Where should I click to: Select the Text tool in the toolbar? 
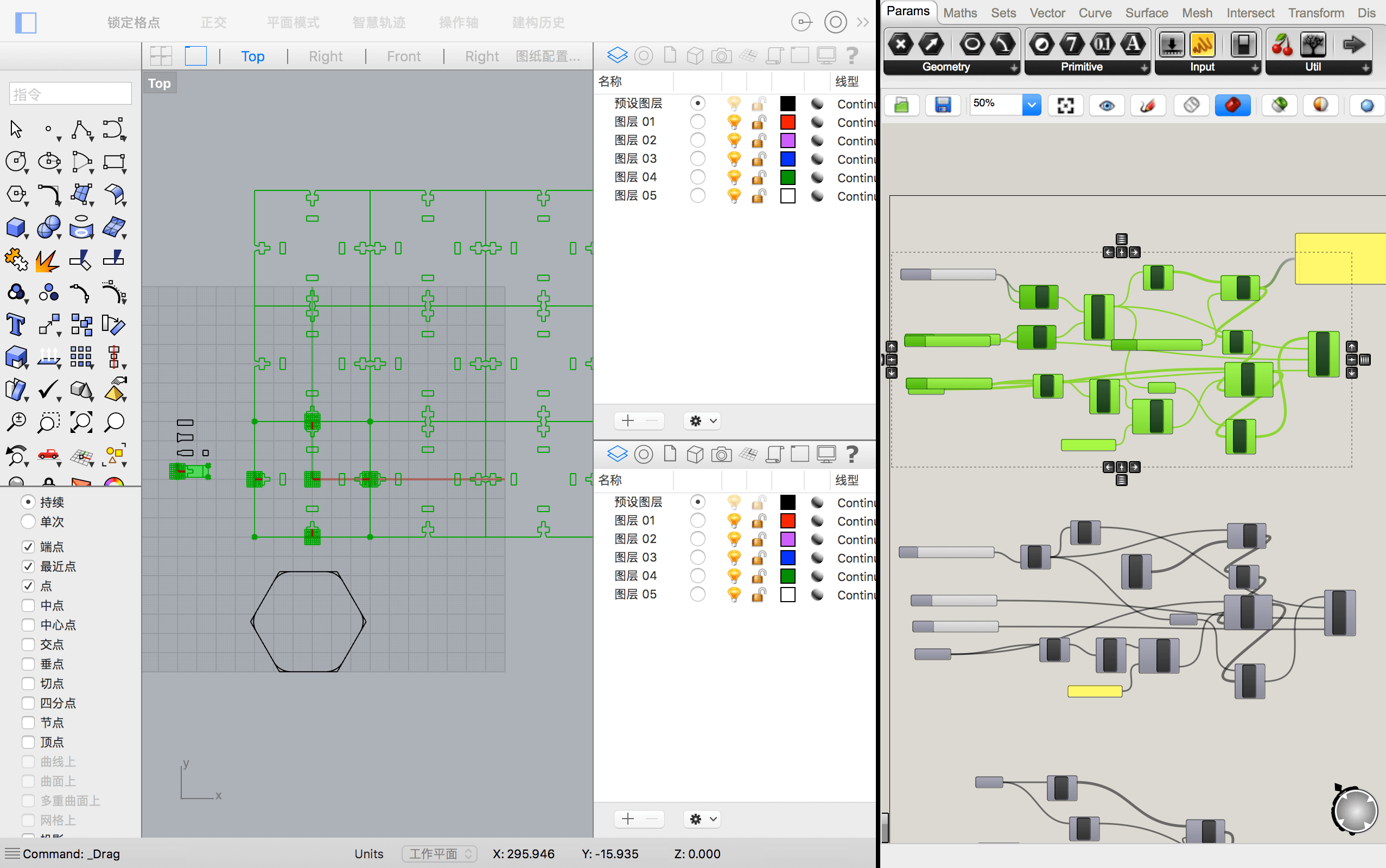(x=16, y=325)
